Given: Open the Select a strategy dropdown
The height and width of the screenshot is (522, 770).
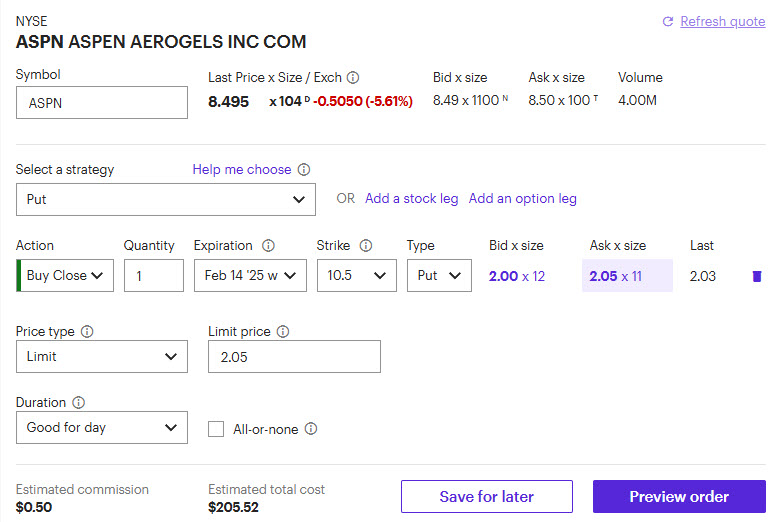Looking at the screenshot, I should coord(166,199).
